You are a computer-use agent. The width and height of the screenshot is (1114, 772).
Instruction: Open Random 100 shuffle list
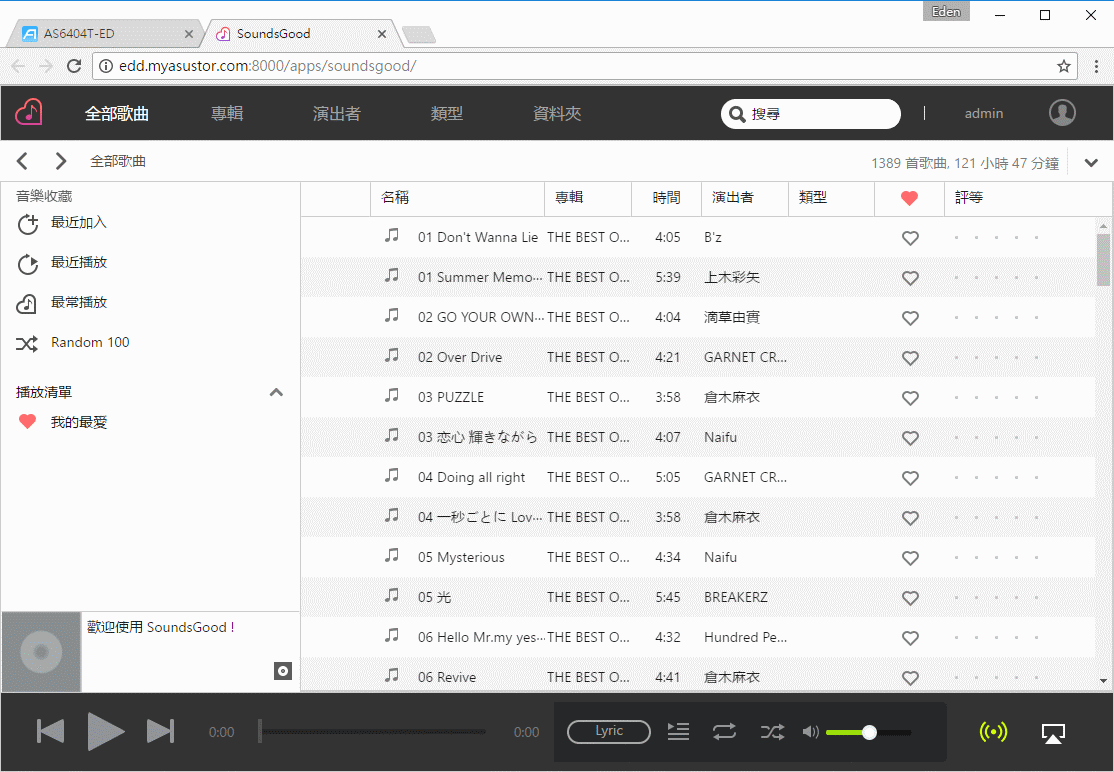pos(90,342)
